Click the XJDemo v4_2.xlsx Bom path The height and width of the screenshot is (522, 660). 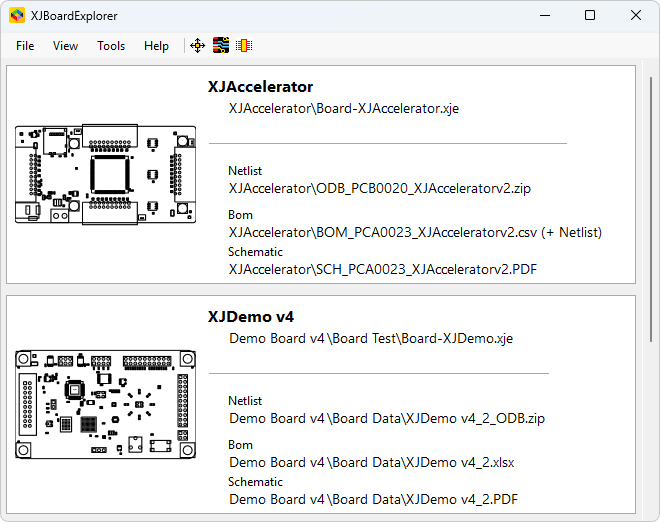point(371,462)
